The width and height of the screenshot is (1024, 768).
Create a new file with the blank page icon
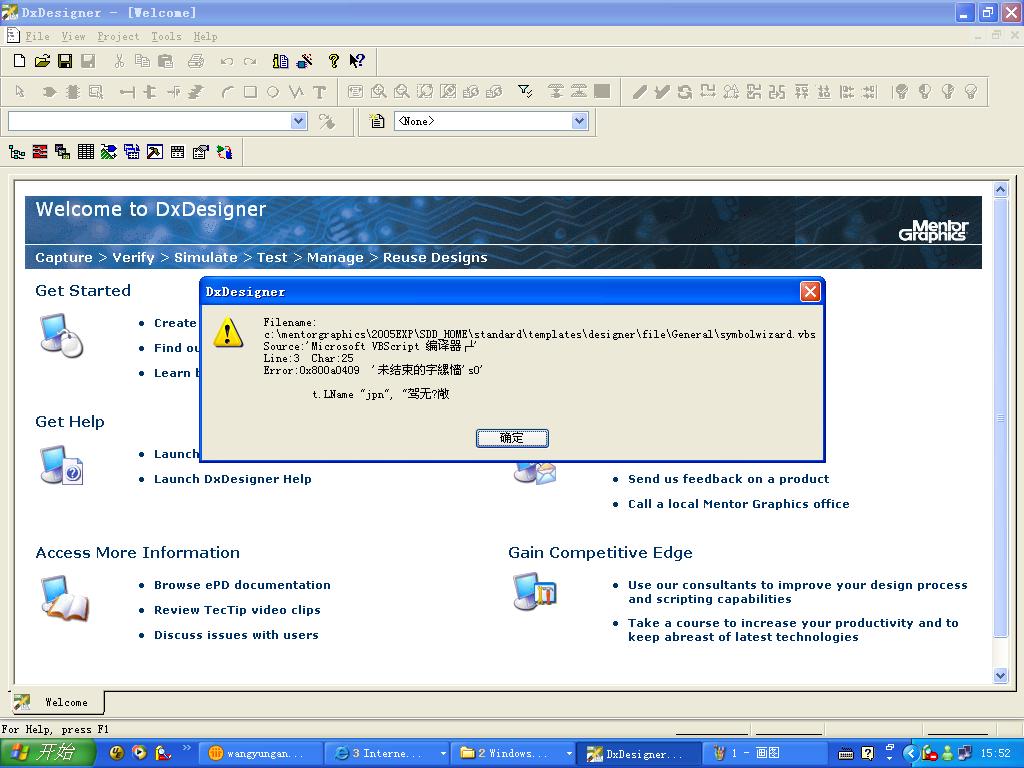(x=20, y=61)
